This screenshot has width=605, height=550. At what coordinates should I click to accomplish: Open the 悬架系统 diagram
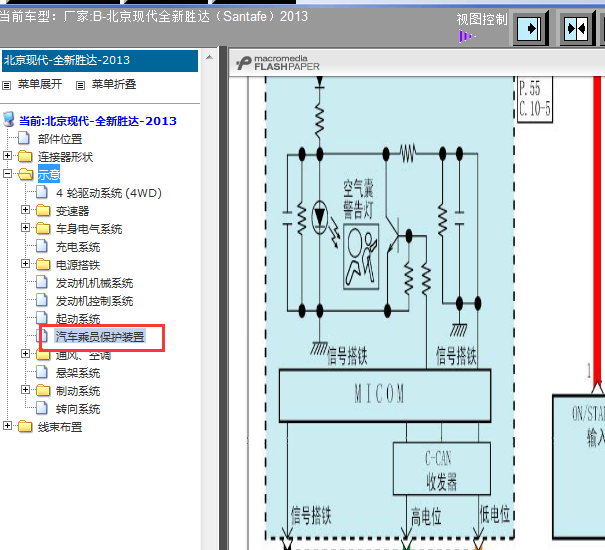(x=78, y=373)
